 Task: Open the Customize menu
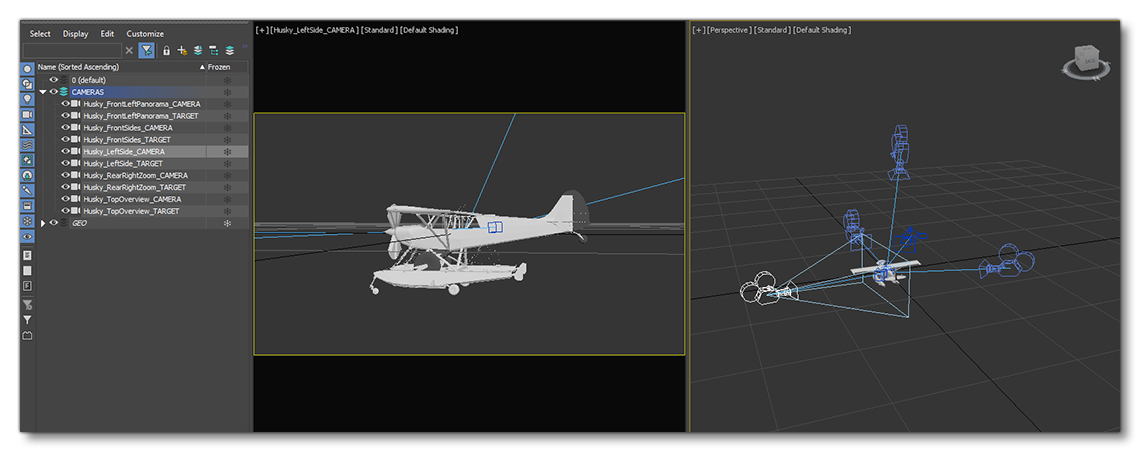click(x=145, y=34)
